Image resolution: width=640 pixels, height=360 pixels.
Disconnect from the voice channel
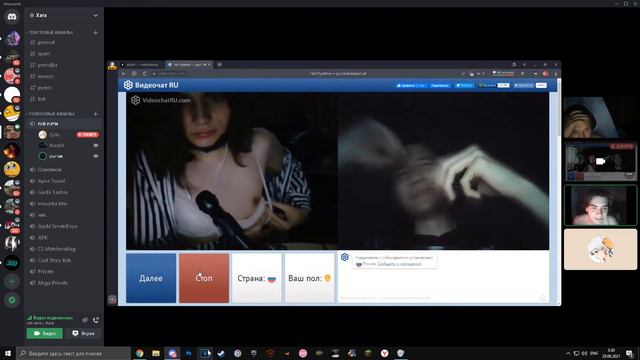96,320
